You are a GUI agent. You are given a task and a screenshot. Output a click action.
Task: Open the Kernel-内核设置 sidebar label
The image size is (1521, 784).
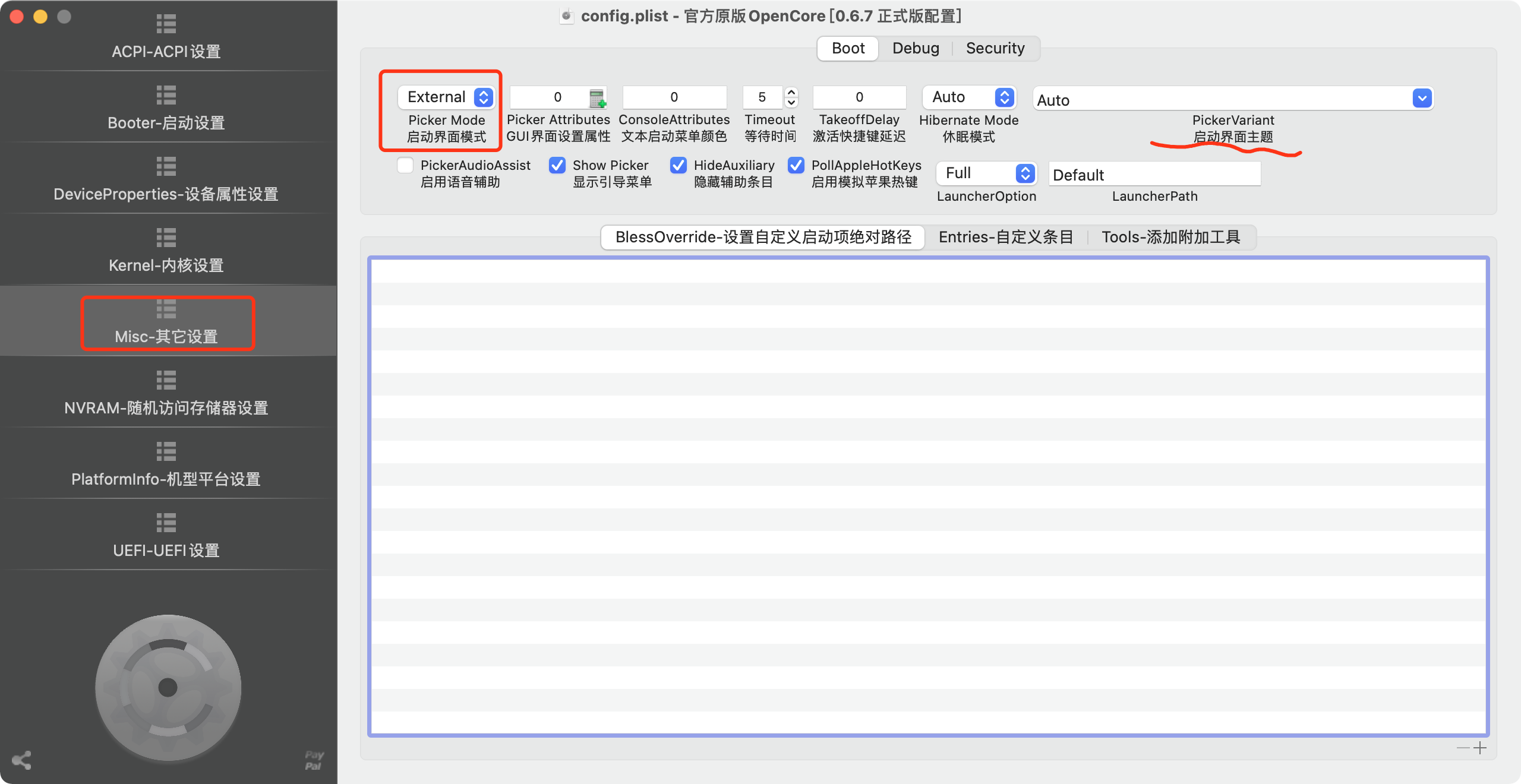click(x=166, y=265)
